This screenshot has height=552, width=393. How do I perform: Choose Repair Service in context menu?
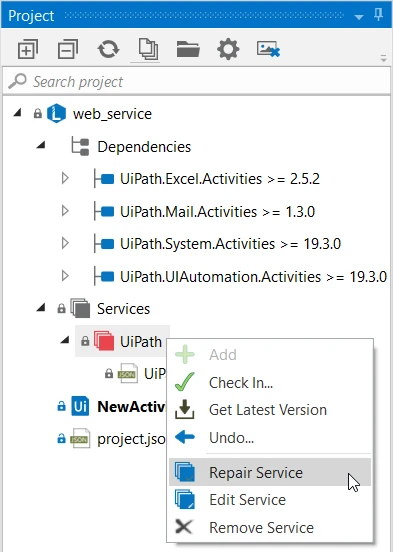tap(270, 472)
